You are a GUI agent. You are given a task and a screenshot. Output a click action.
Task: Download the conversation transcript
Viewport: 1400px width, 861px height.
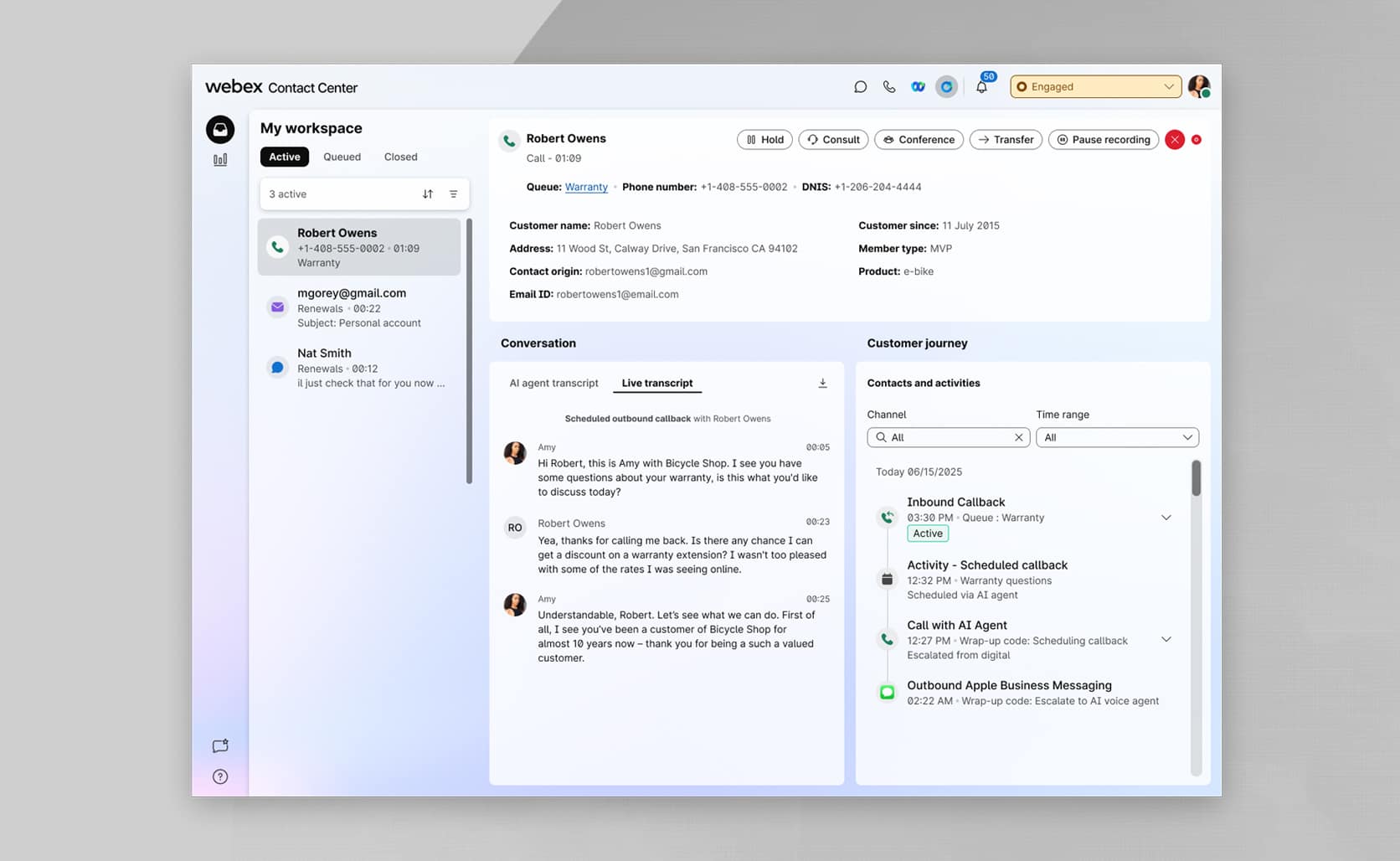click(822, 384)
